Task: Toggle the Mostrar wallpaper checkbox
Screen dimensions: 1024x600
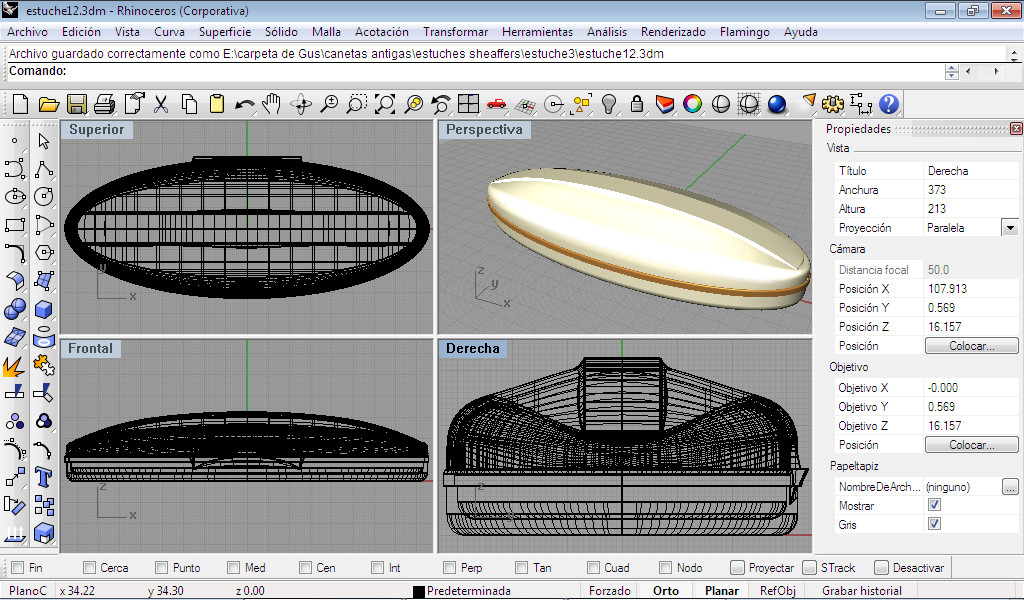Action: pyautogui.click(x=934, y=506)
